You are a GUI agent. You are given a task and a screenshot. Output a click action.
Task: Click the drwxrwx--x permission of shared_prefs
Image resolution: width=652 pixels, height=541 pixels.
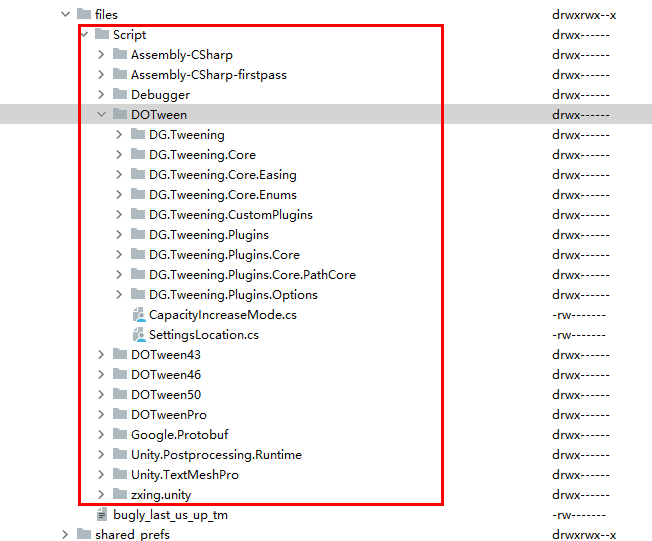click(584, 535)
